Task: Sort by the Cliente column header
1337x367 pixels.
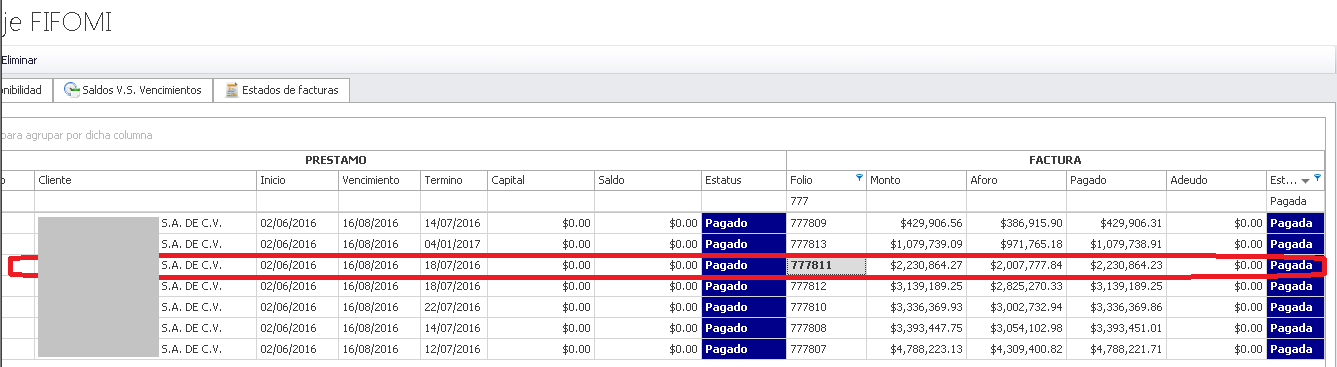Action: [x=145, y=180]
